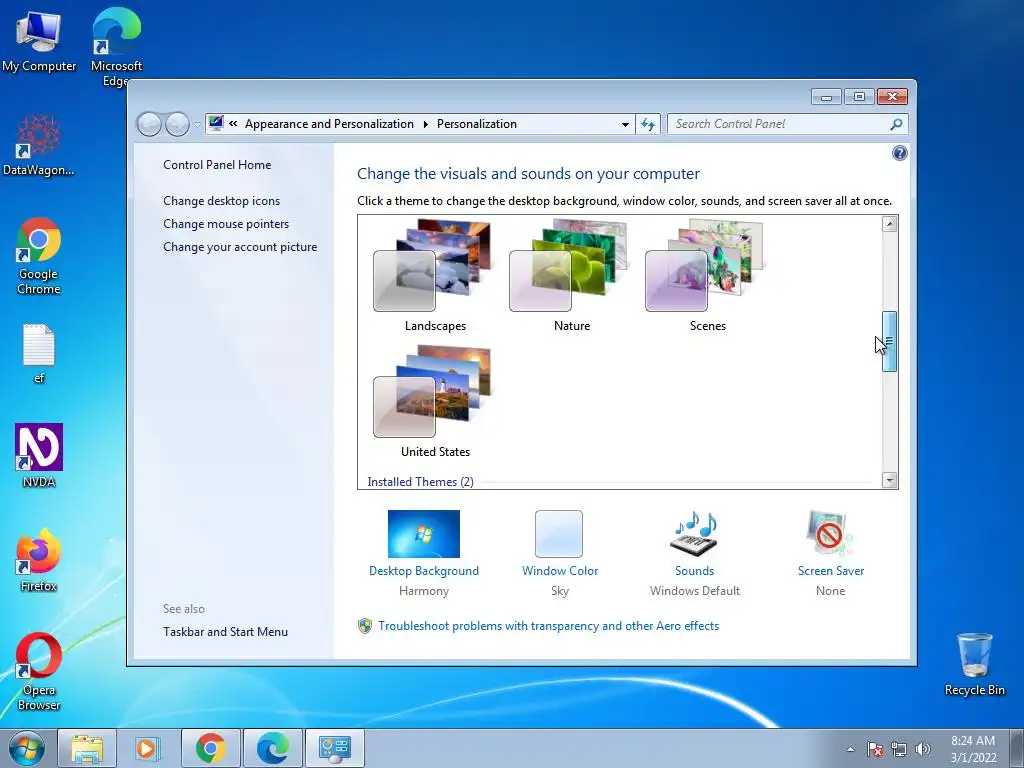Screen dimensions: 1024x768
Task: Open Chrome from the taskbar
Action: (210, 748)
